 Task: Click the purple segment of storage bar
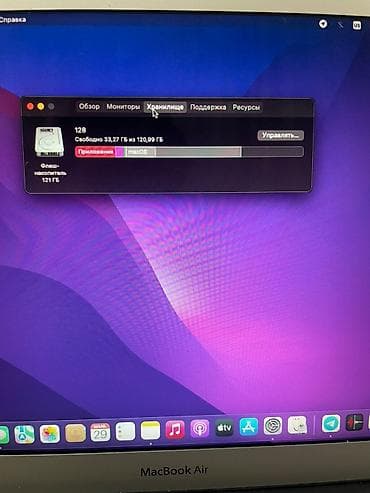click(119, 152)
